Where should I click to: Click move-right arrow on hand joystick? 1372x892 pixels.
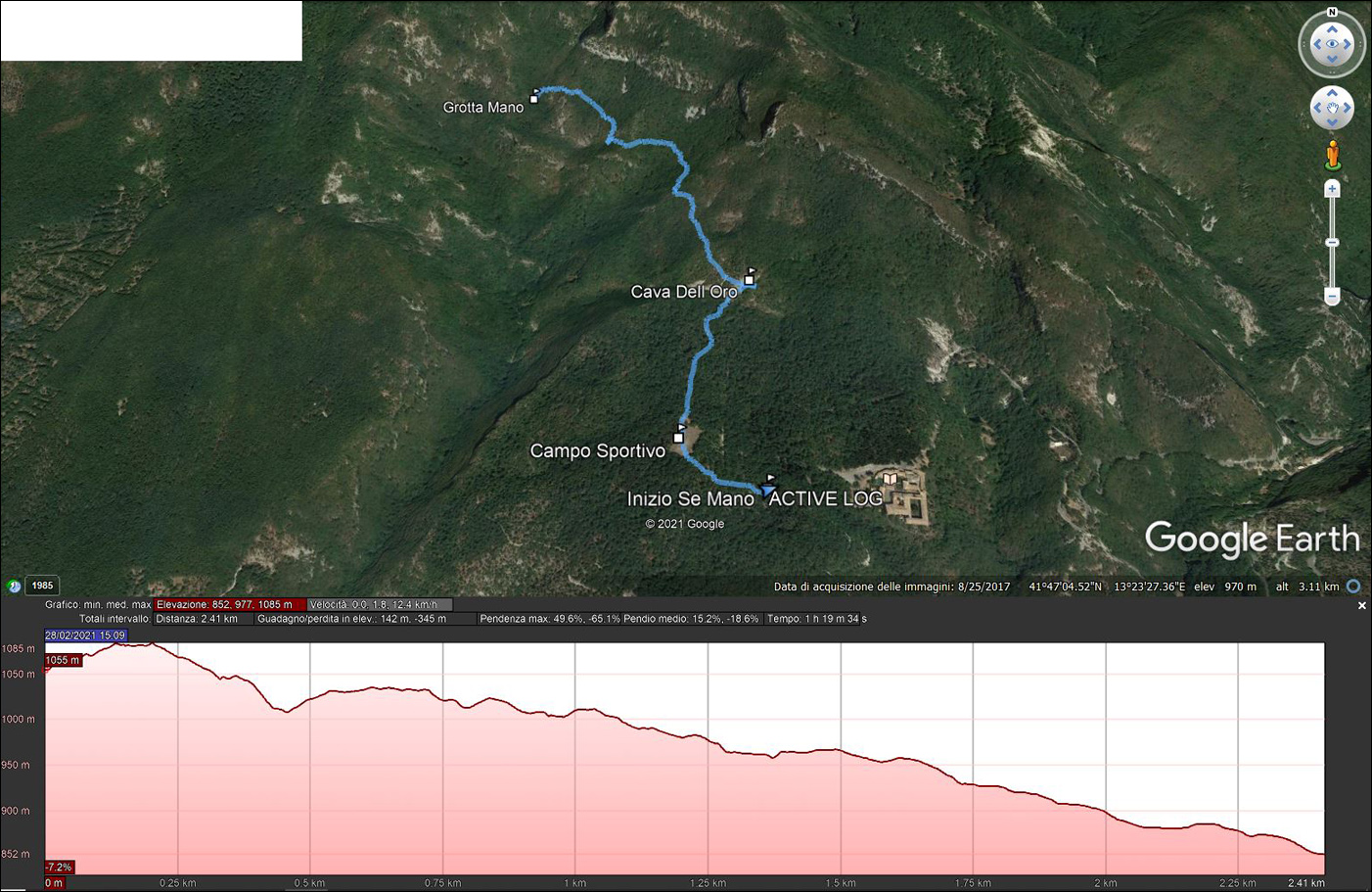point(1347,108)
